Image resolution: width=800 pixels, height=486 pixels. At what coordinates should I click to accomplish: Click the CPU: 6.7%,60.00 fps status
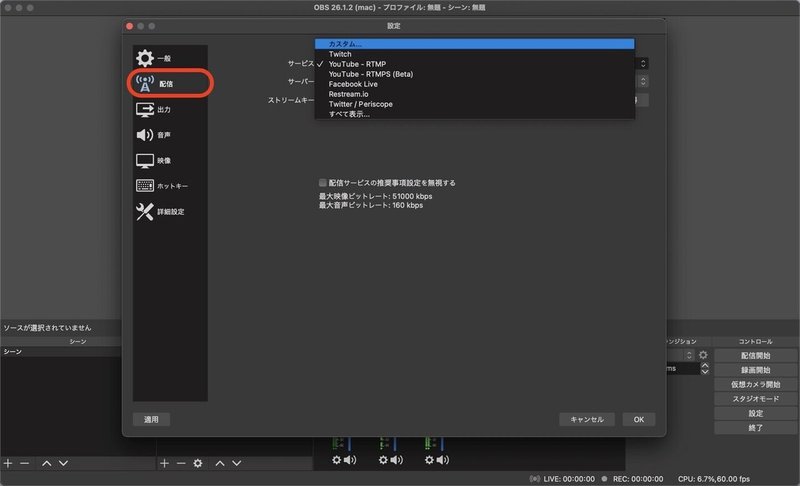[714, 479]
